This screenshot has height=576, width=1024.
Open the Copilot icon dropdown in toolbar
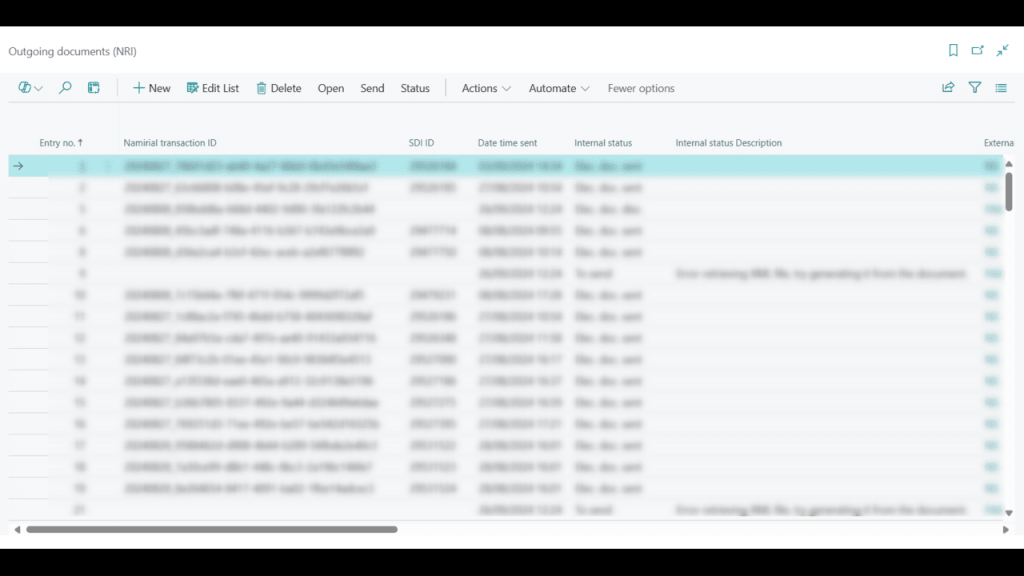(30, 88)
